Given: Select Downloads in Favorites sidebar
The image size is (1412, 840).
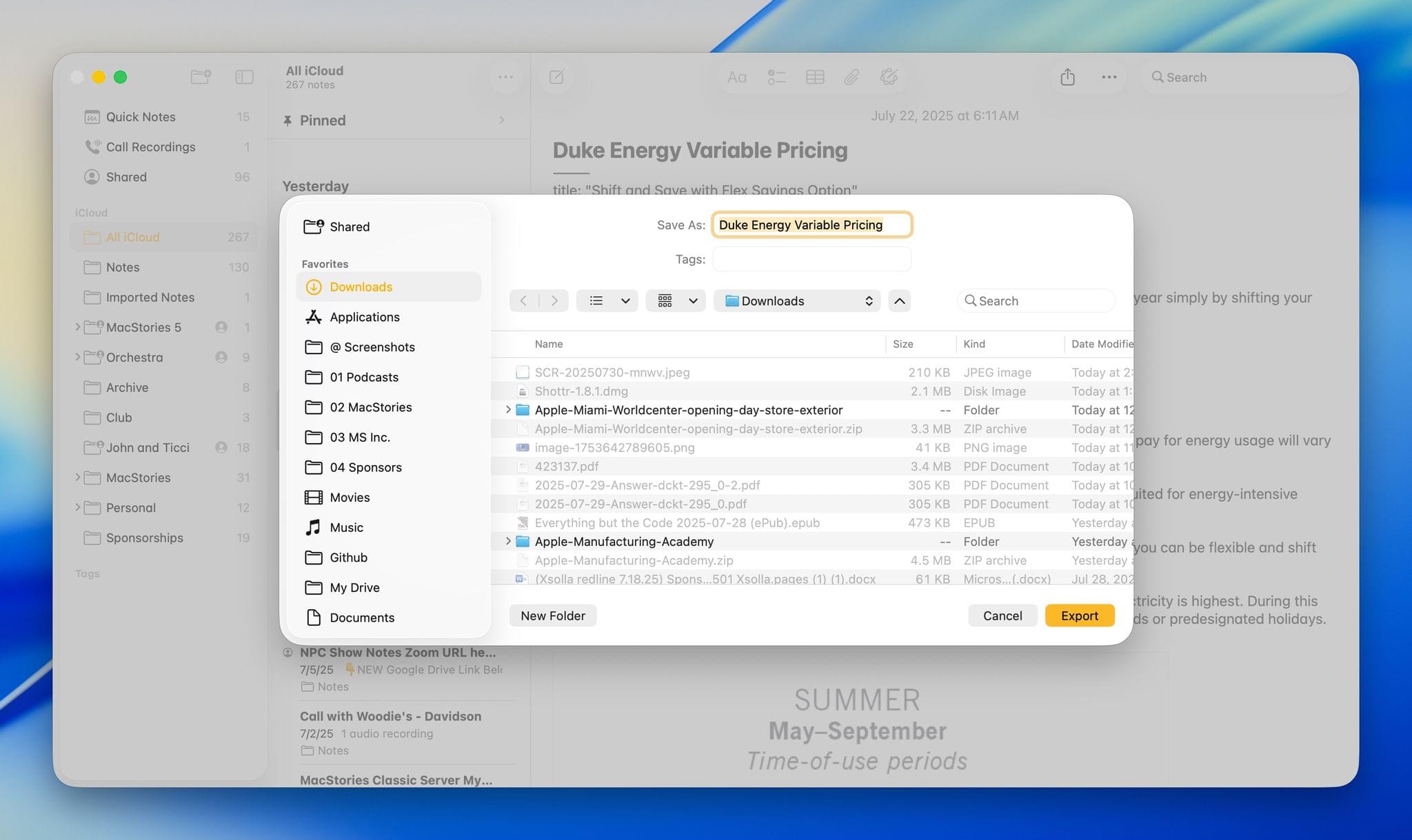Looking at the screenshot, I should [388, 287].
